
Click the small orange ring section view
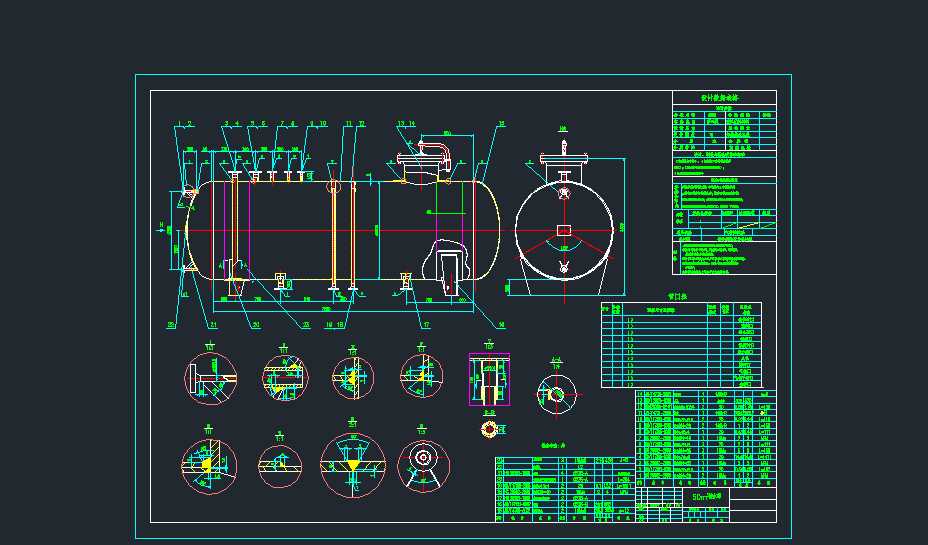click(x=489, y=429)
